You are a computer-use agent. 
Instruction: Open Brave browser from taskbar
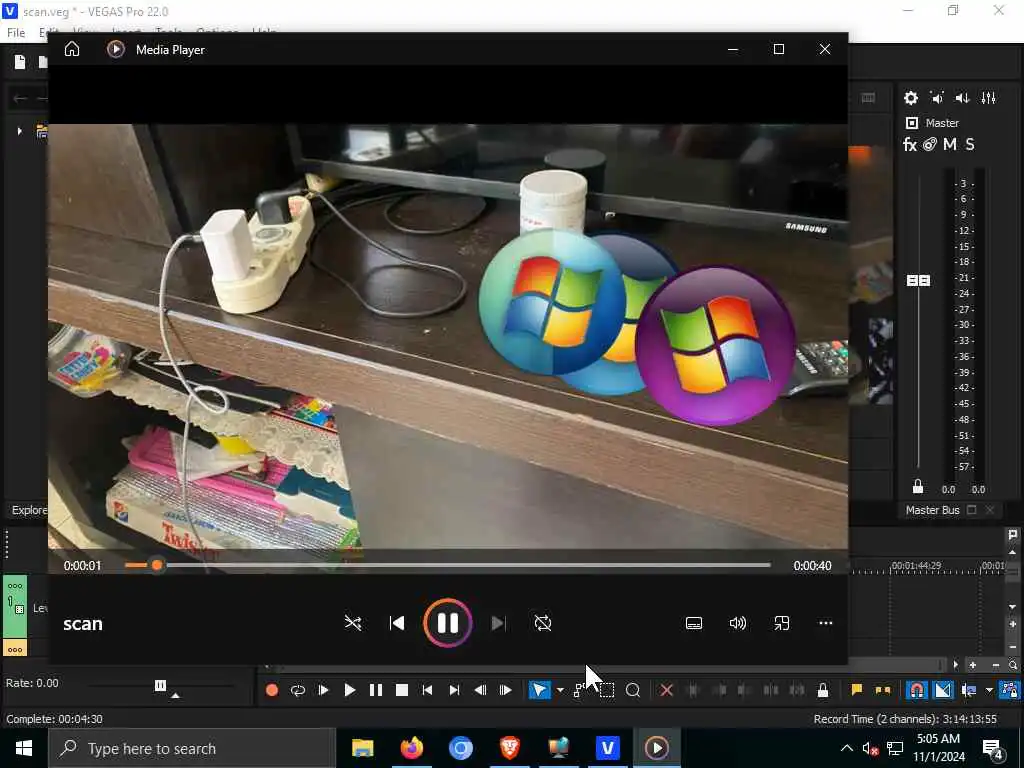[509, 748]
